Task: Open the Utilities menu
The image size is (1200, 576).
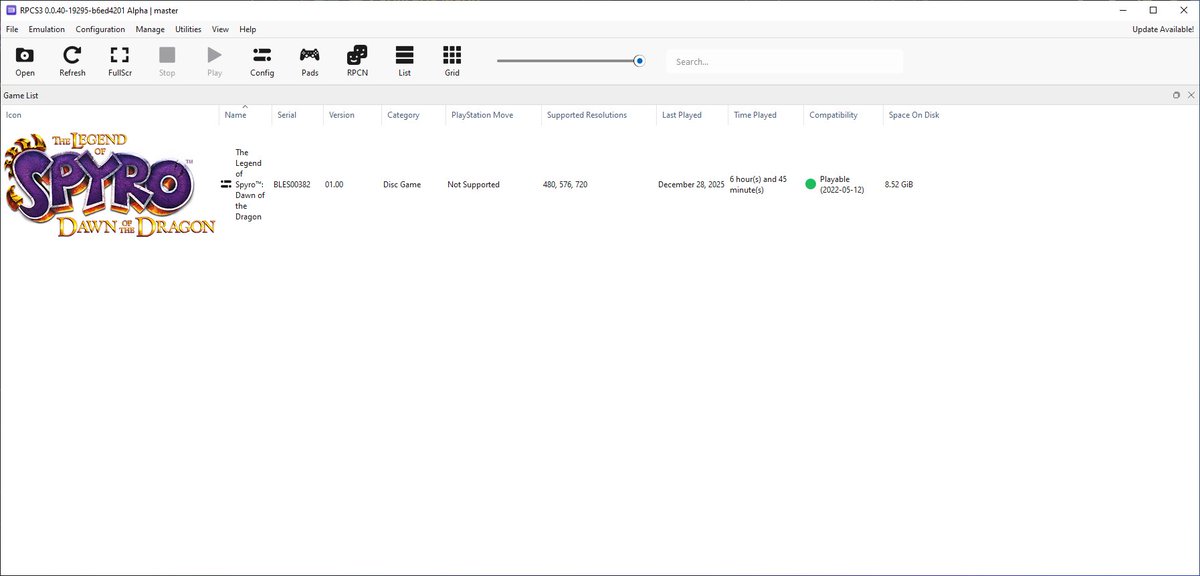Action: pyautogui.click(x=188, y=29)
